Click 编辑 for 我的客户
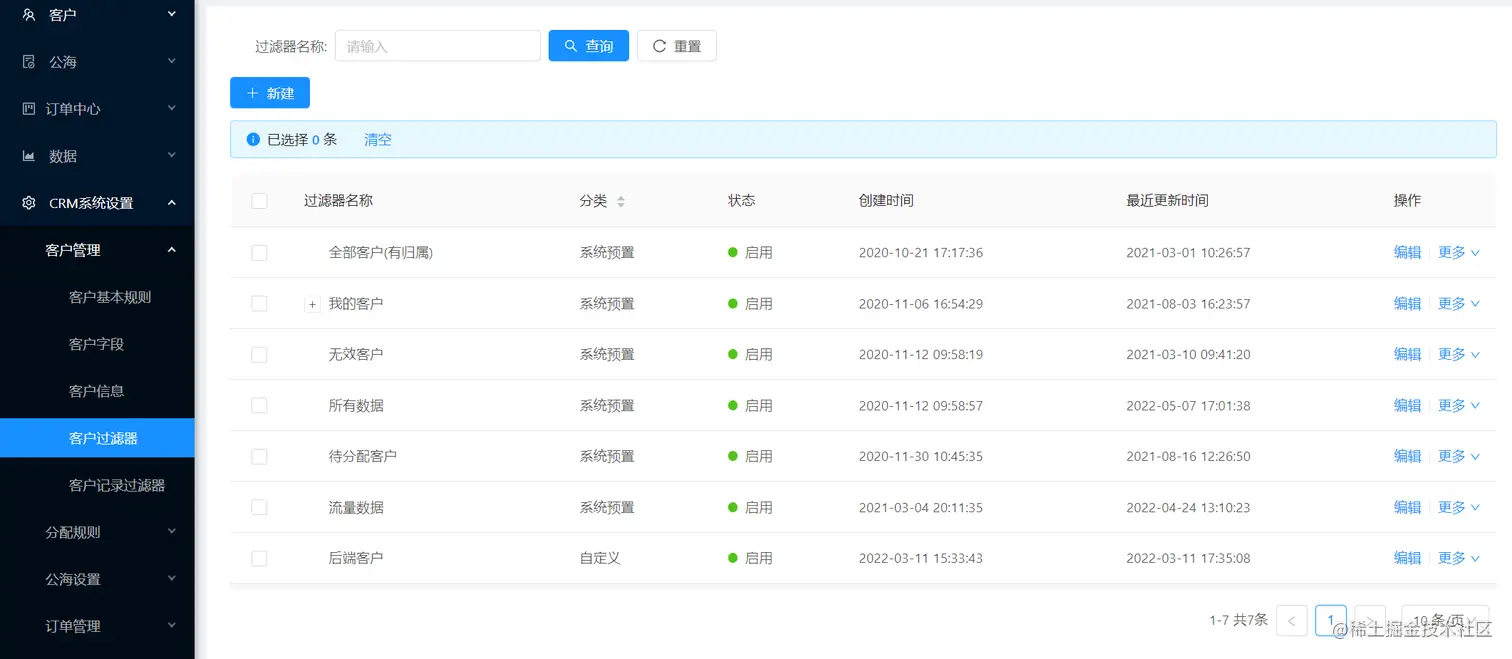Image resolution: width=1512 pixels, height=659 pixels. tap(1408, 303)
